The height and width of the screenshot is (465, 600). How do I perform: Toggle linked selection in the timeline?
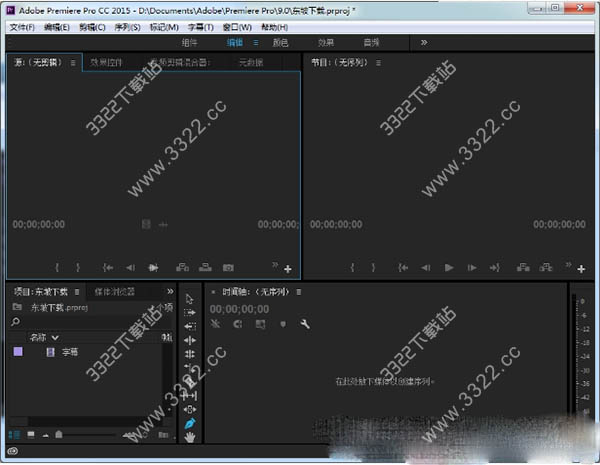click(x=260, y=324)
